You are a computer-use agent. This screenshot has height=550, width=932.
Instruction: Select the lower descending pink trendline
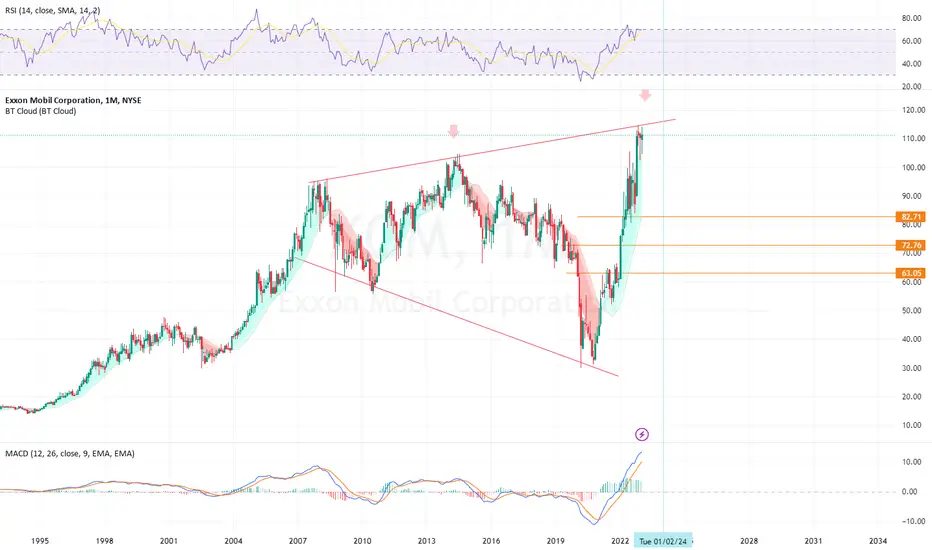[x=456, y=316]
